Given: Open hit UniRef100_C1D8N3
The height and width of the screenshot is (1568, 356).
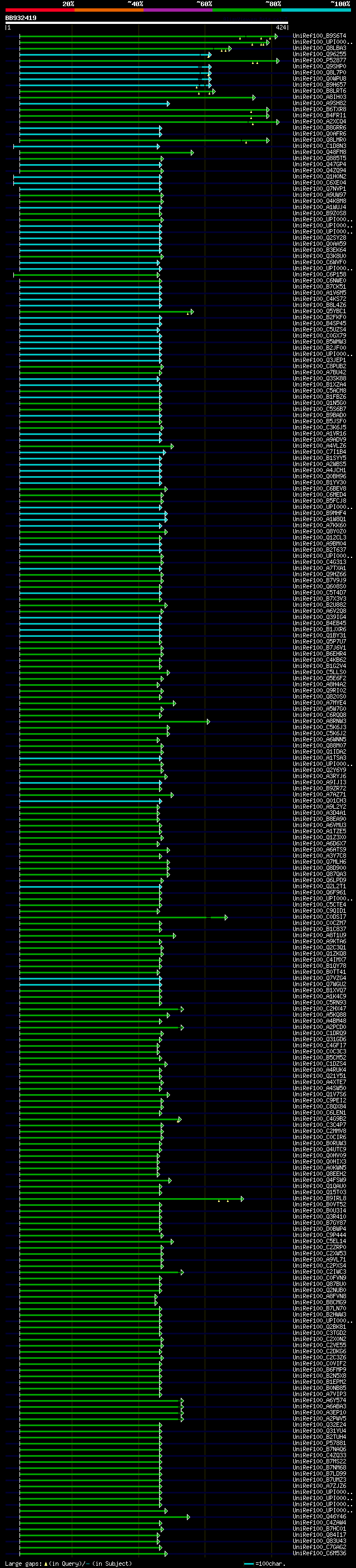Looking at the screenshot, I should 319,146.
